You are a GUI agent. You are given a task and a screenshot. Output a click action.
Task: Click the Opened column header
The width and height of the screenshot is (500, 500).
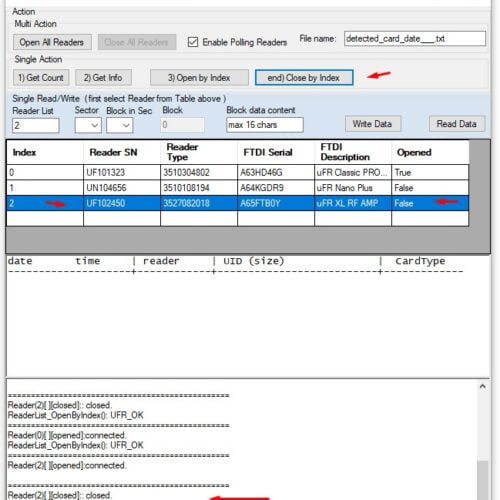pos(430,152)
